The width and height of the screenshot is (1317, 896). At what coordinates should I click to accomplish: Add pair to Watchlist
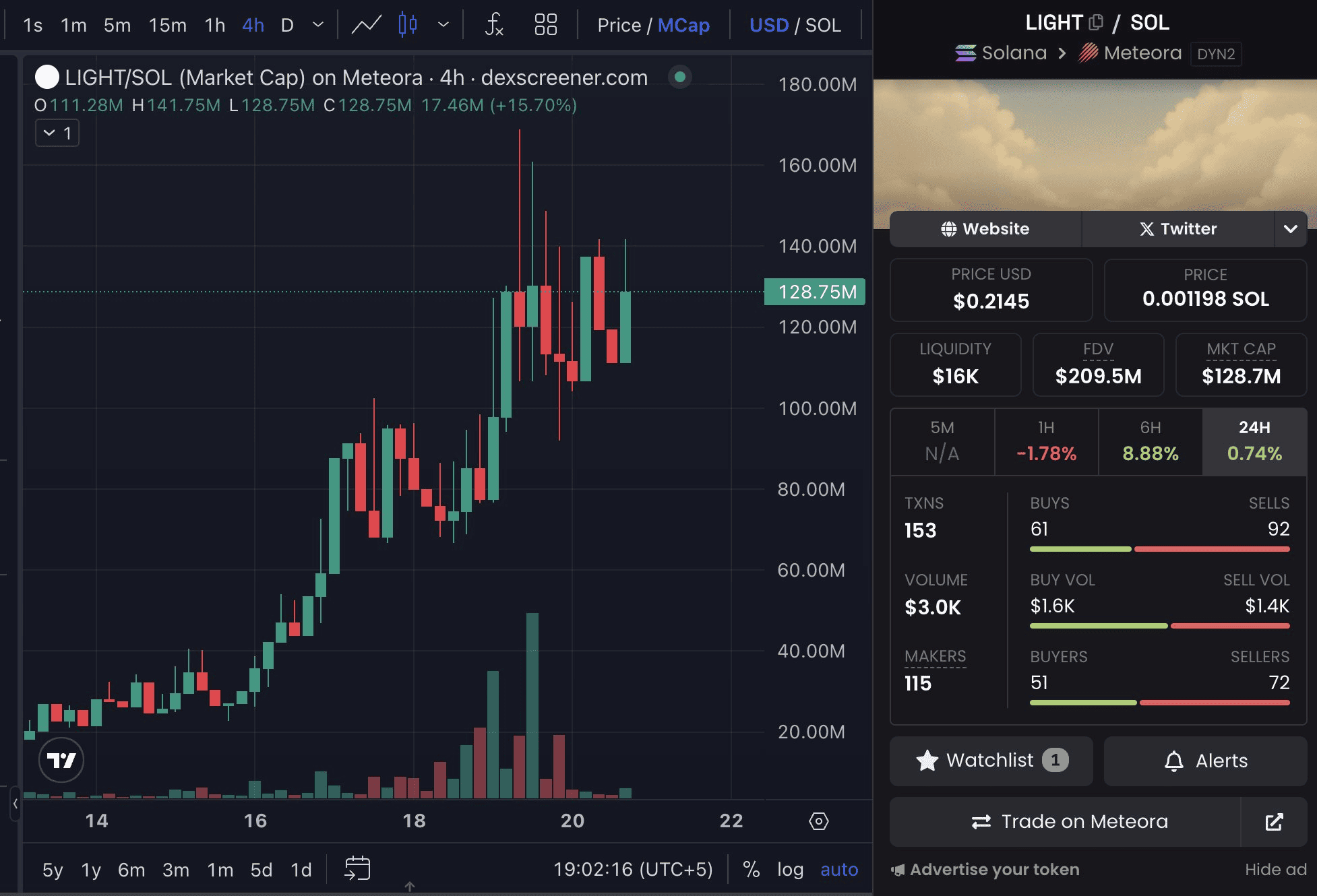point(991,761)
